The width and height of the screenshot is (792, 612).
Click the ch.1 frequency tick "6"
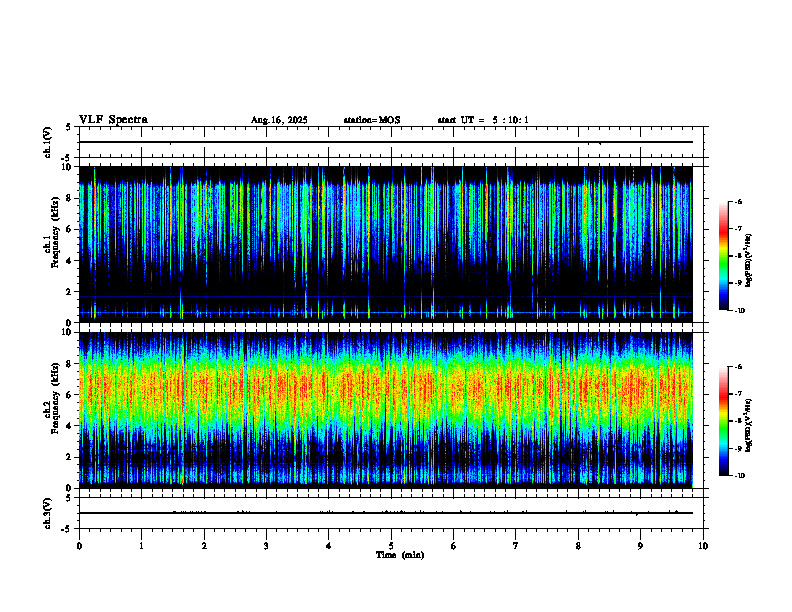tap(70, 229)
